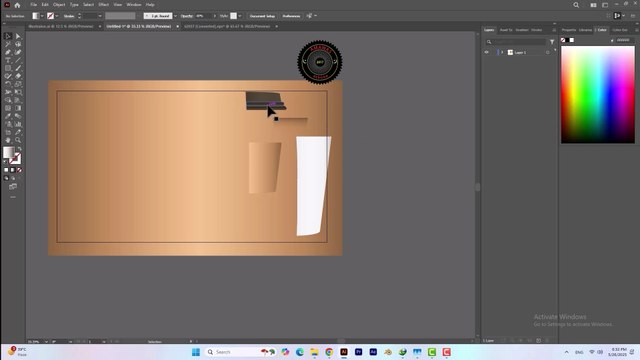
Task: Set paint mode to Color button
Action: (6, 170)
